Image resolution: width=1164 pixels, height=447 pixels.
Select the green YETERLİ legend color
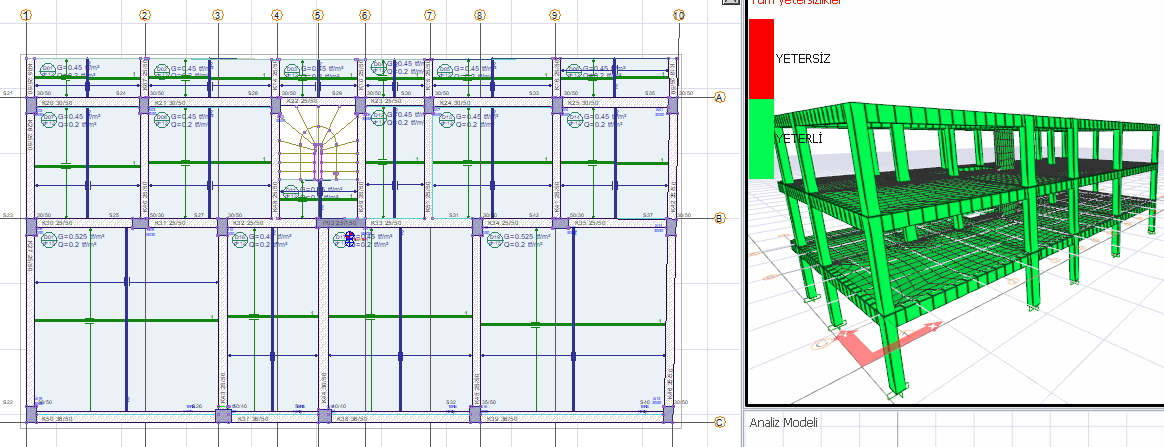(762, 139)
